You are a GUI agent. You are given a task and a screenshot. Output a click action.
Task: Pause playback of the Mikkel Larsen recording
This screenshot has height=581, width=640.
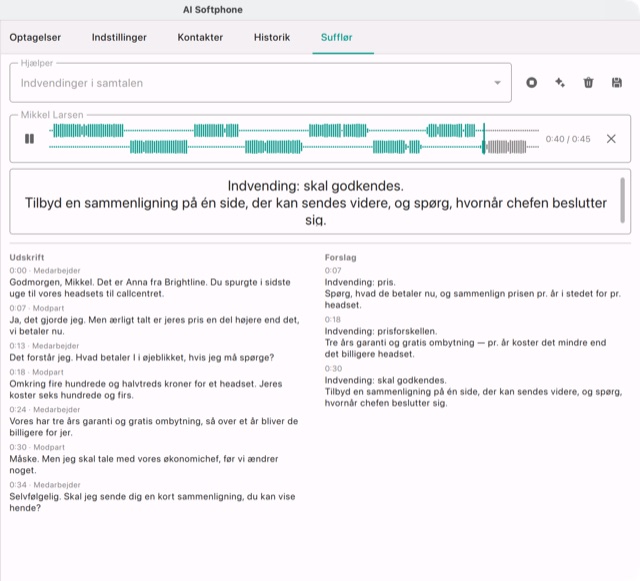coord(29,139)
